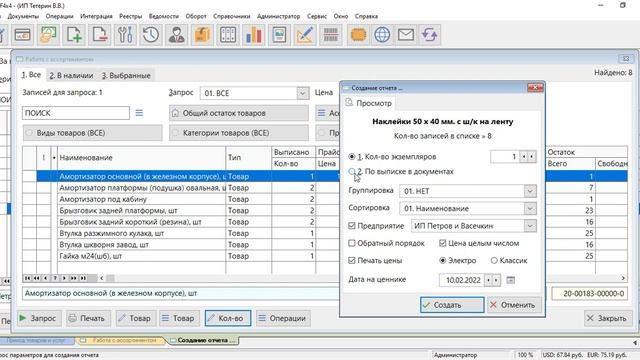Viewport: 640px width, 360px height.
Task: Click the date field 10.02.2022
Action: coord(462,280)
